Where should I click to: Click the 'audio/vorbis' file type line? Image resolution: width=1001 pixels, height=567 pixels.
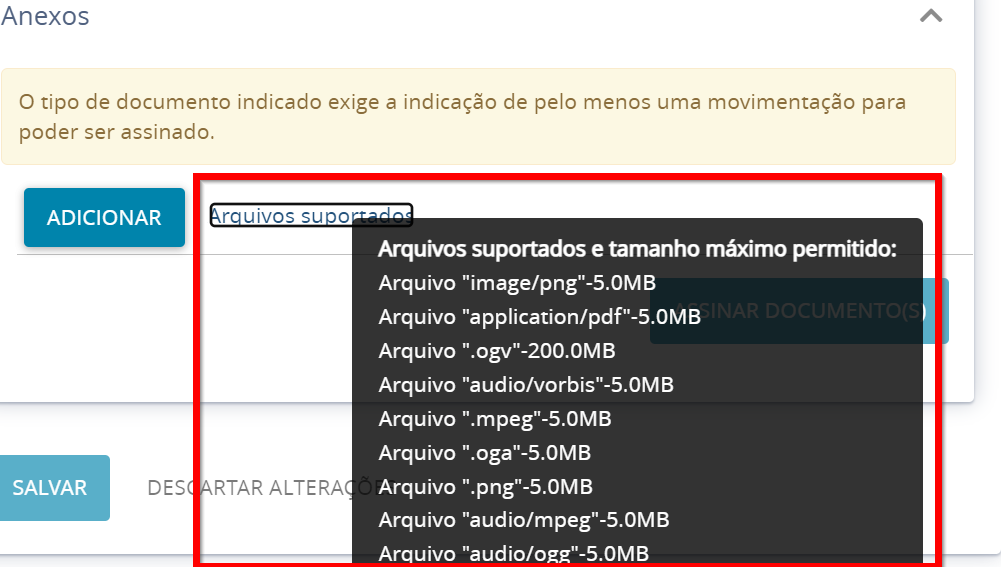pos(526,385)
